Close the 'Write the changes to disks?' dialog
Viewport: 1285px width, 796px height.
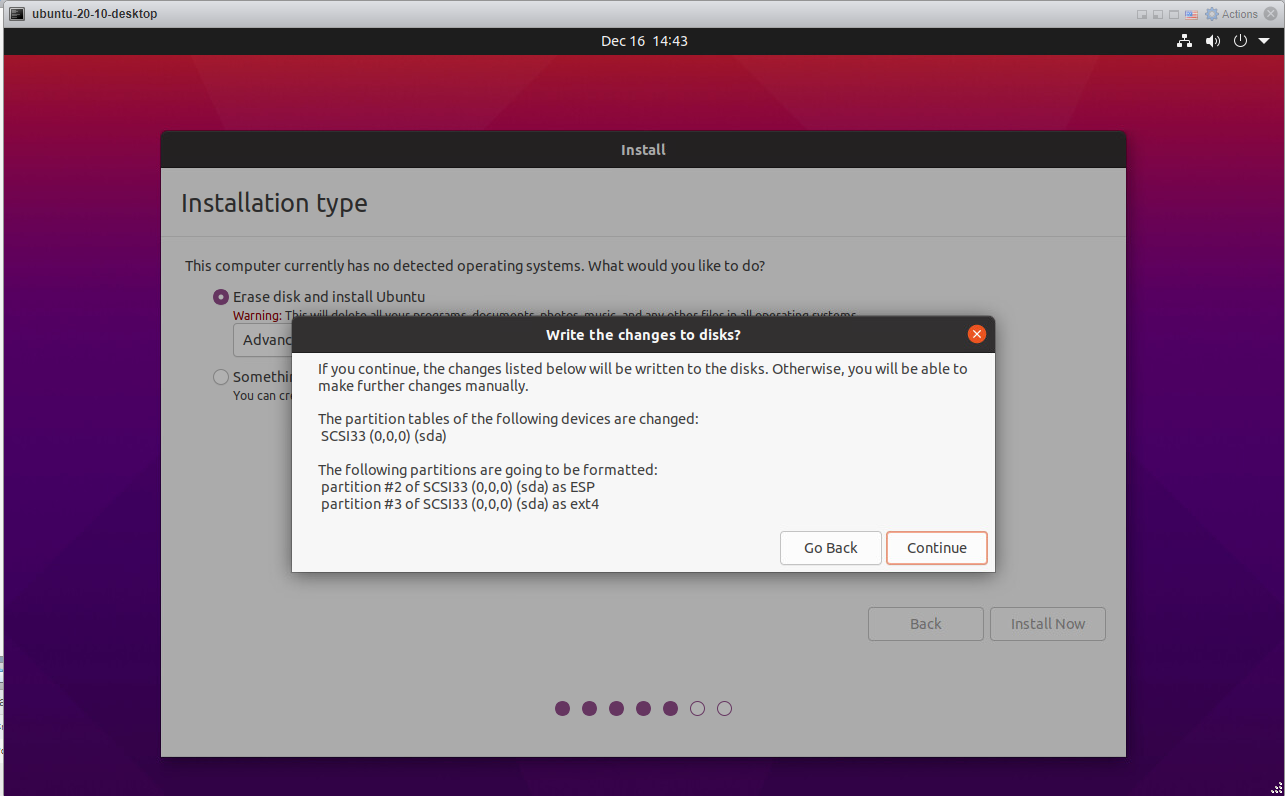[977, 335]
